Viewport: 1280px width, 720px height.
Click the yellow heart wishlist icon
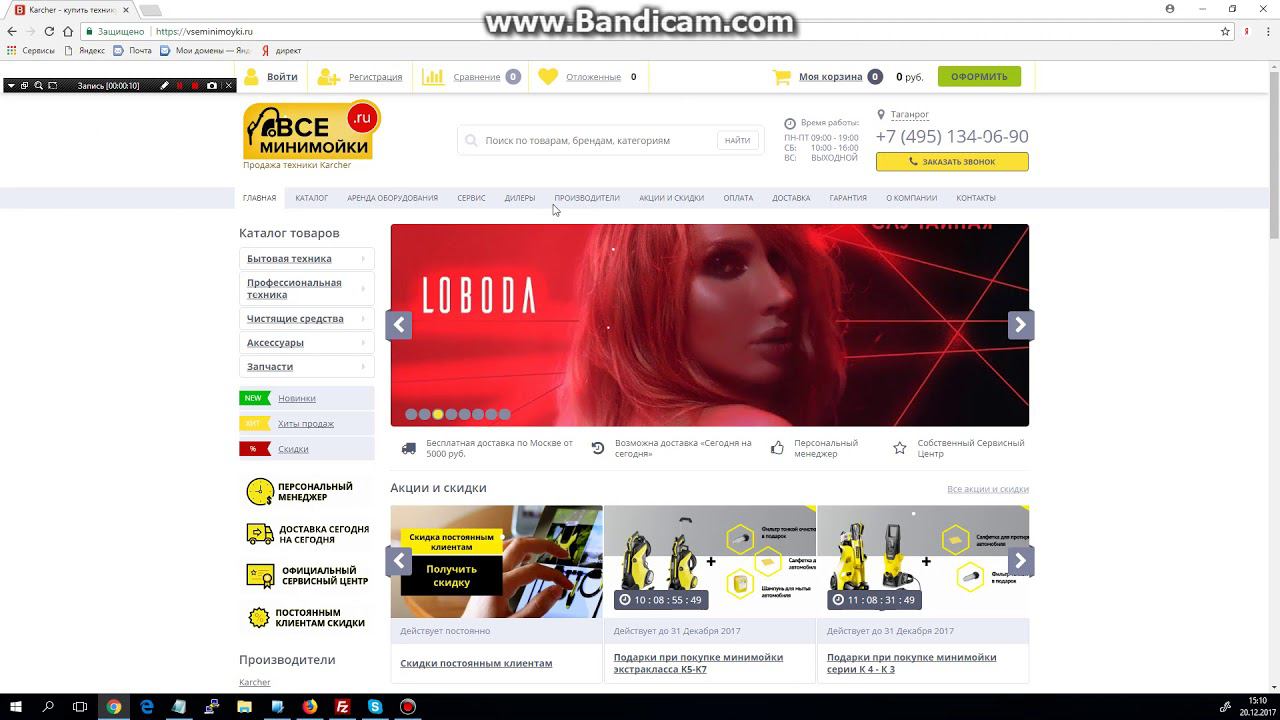pyautogui.click(x=548, y=77)
